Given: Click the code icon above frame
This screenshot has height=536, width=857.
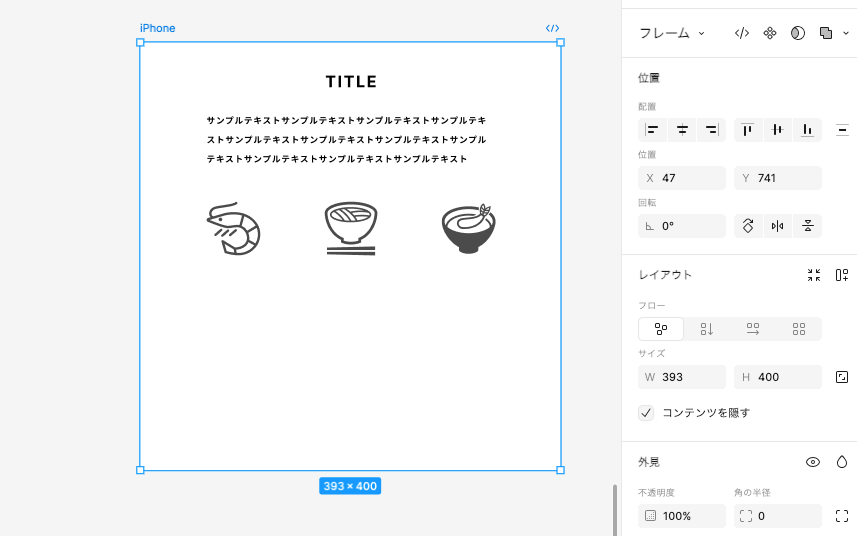Looking at the screenshot, I should [x=553, y=28].
